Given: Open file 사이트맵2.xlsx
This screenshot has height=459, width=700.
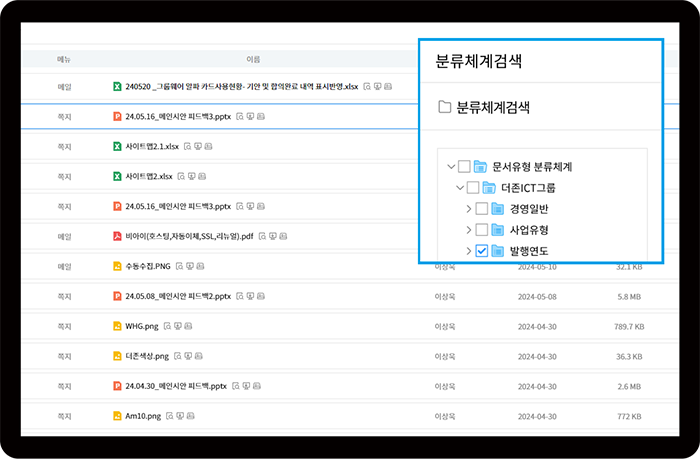Looking at the screenshot, I should [149, 176].
